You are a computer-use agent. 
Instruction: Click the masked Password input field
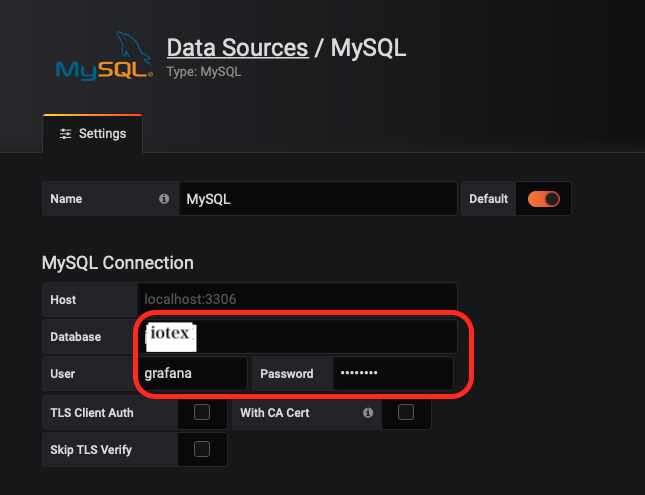[x=392, y=374]
